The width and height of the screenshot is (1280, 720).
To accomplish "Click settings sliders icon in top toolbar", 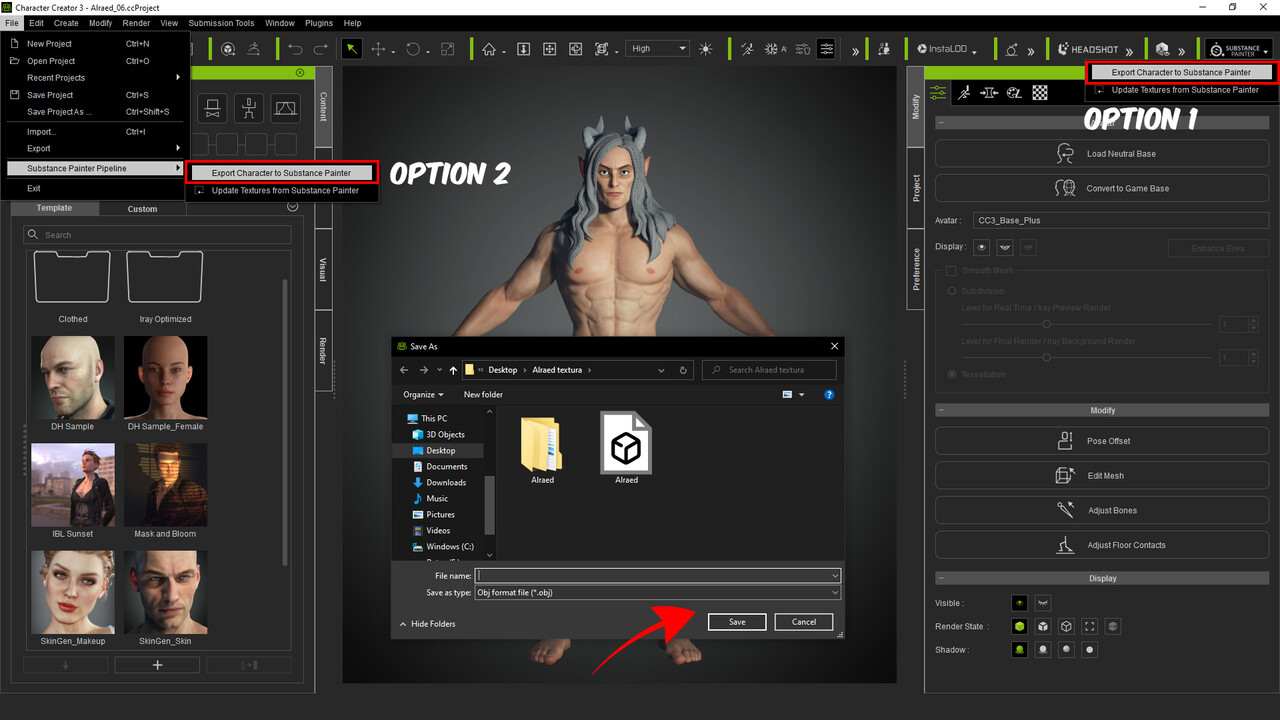I will point(826,49).
